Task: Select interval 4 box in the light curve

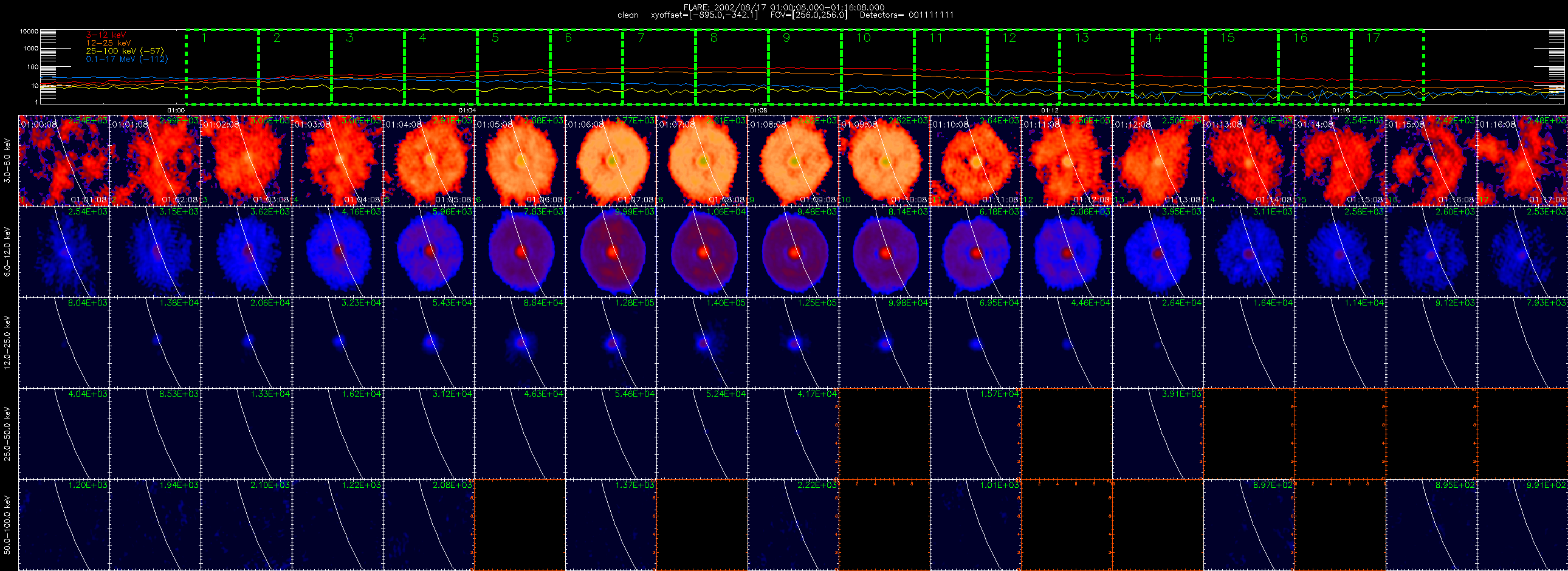Action: click(x=441, y=66)
